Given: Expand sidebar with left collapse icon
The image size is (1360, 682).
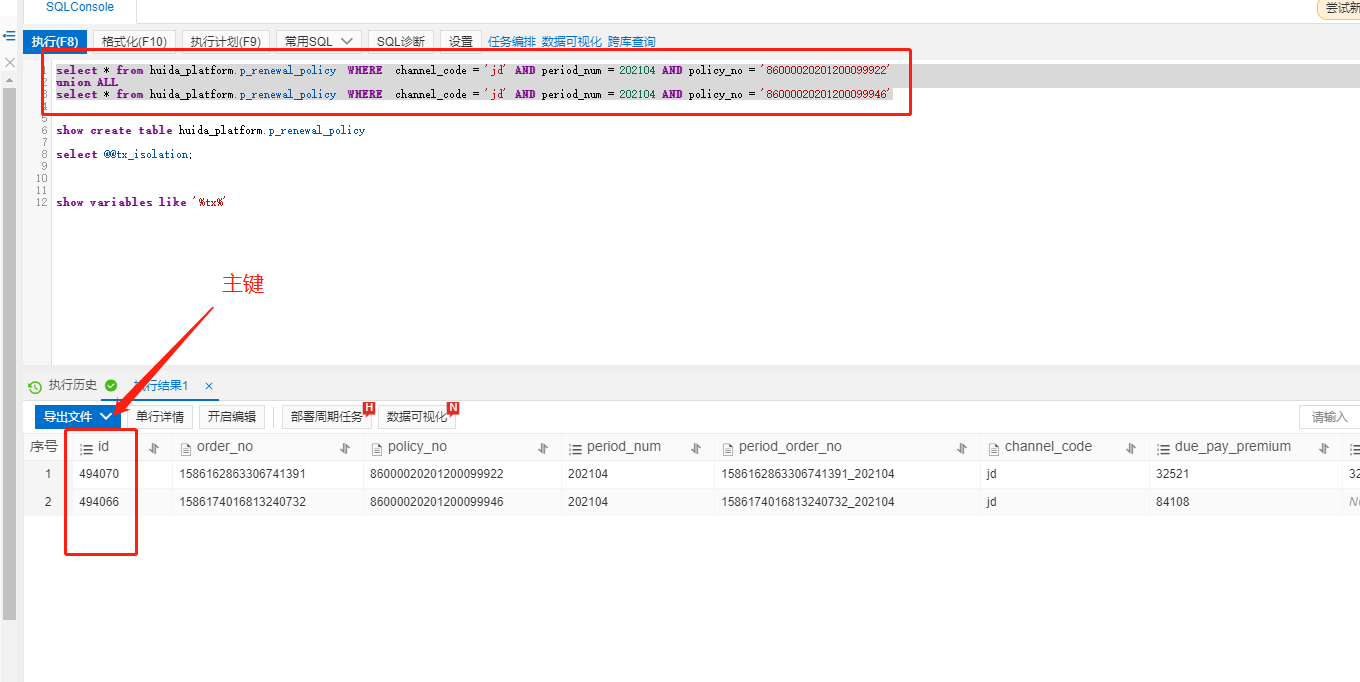Looking at the screenshot, I should pyautogui.click(x=9, y=36).
